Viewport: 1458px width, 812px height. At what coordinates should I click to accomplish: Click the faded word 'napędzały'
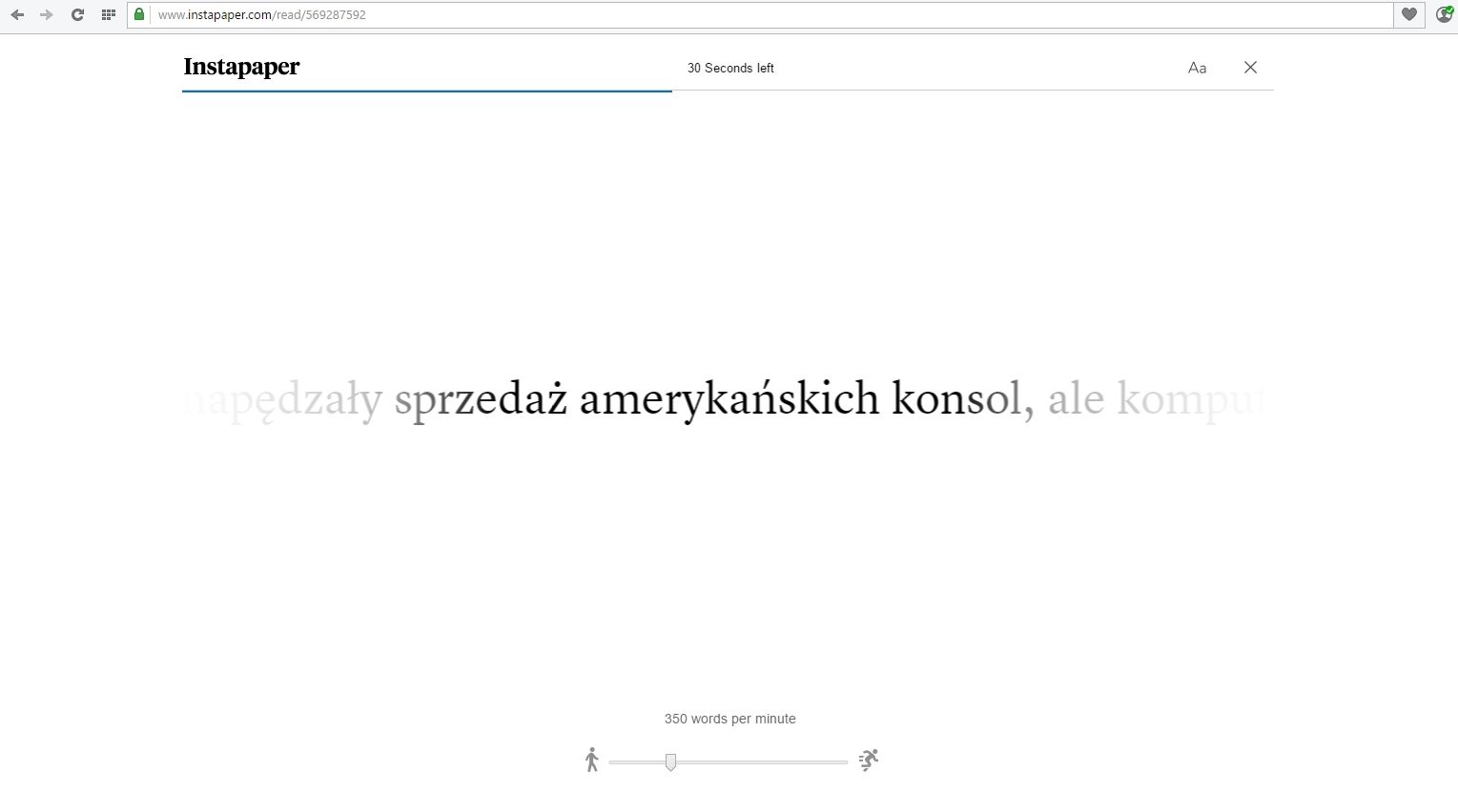coord(282,400)
